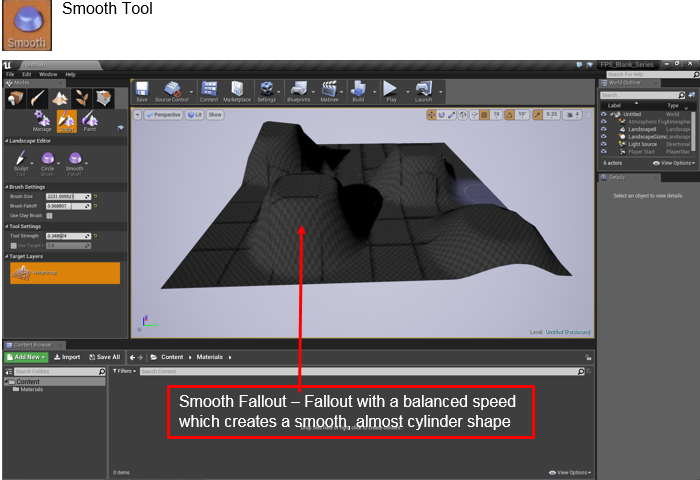Viewport: 700px width, 480px height.
Task: Toggle visibility of Atmospheric Fog actor
Action: (604, 121)
